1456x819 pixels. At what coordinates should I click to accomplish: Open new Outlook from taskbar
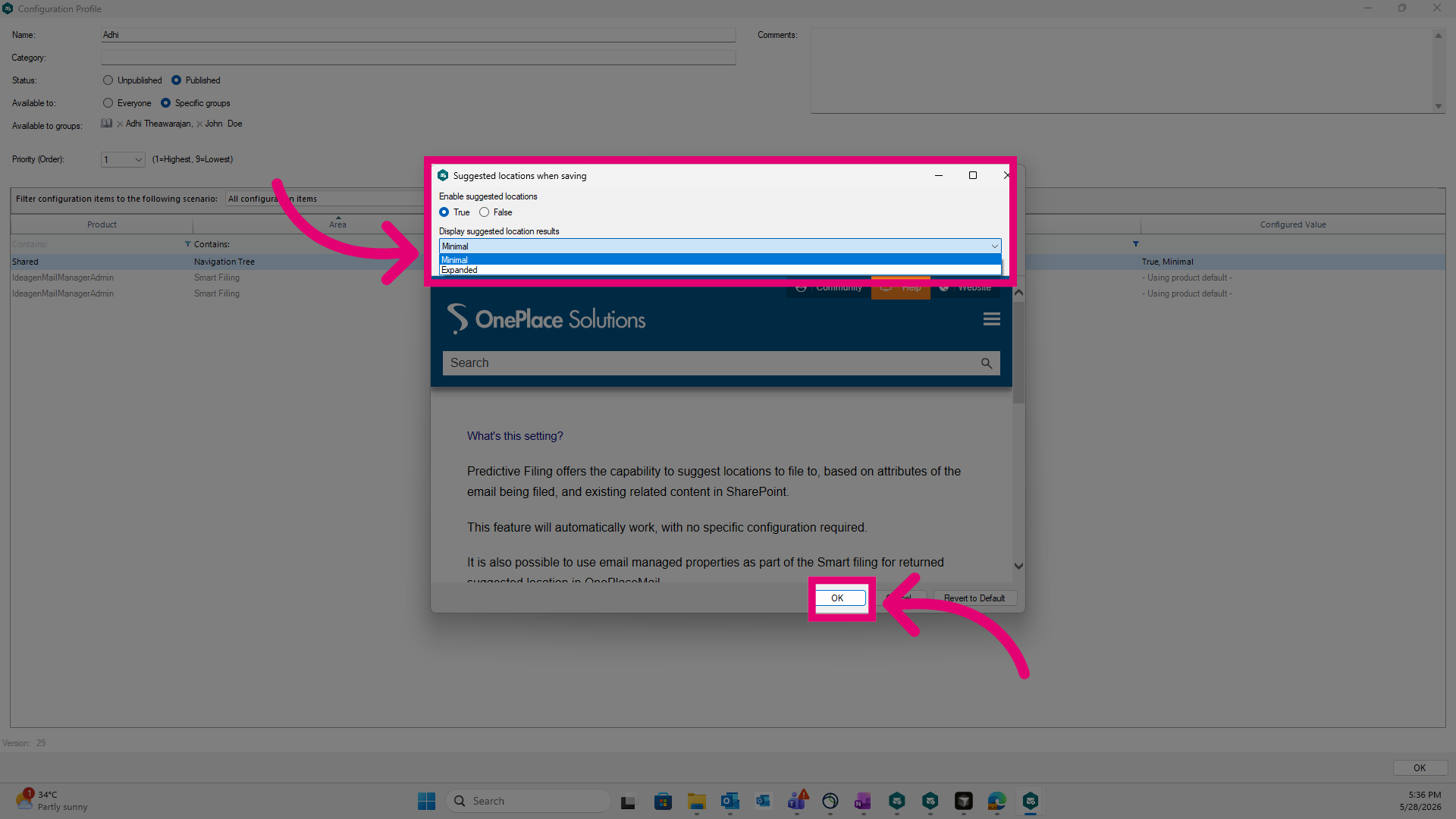[763, 802]
